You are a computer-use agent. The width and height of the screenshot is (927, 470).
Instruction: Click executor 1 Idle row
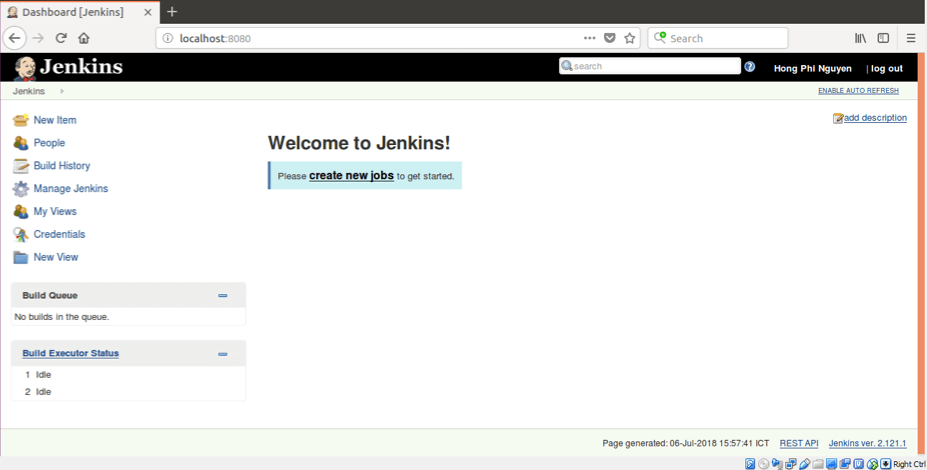click(x=128, y=375)
